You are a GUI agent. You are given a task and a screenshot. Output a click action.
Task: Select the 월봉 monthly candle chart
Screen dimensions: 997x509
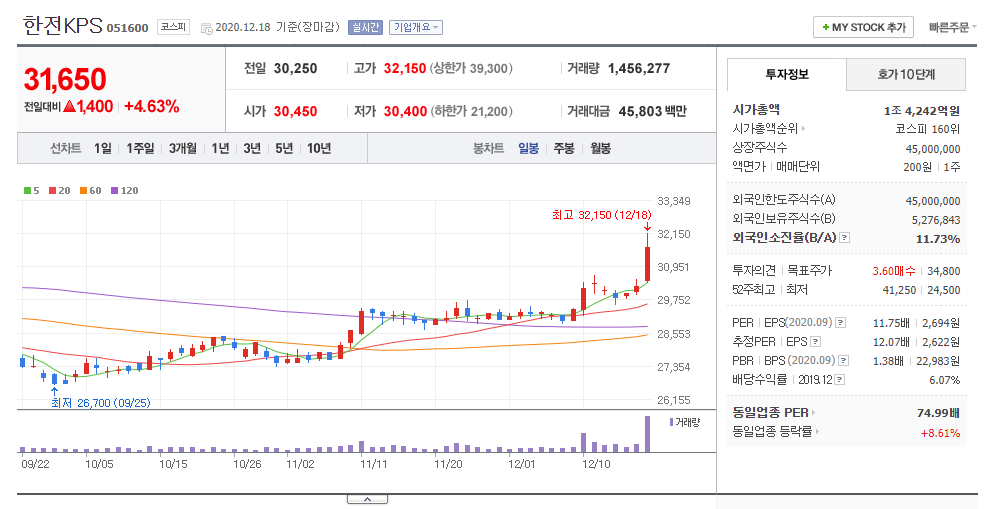click(600, 149)
